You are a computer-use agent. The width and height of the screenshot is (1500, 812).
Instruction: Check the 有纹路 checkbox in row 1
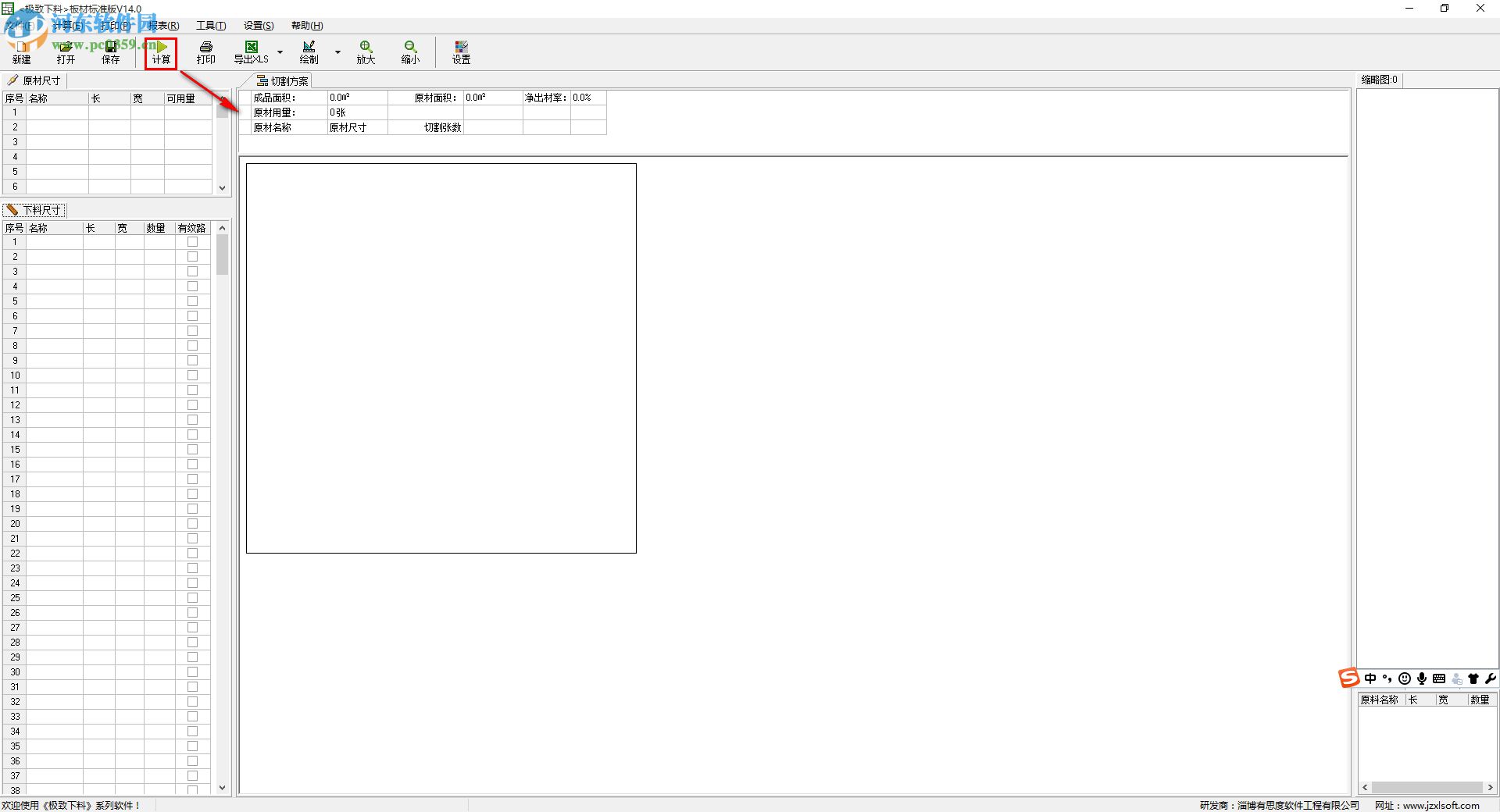(x=192, y=242)
